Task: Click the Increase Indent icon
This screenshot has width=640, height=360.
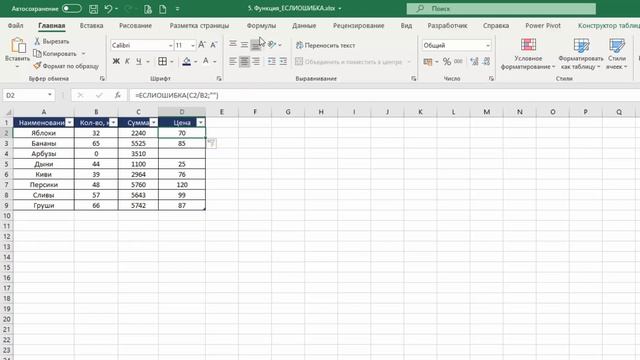Action: [283, 61]
